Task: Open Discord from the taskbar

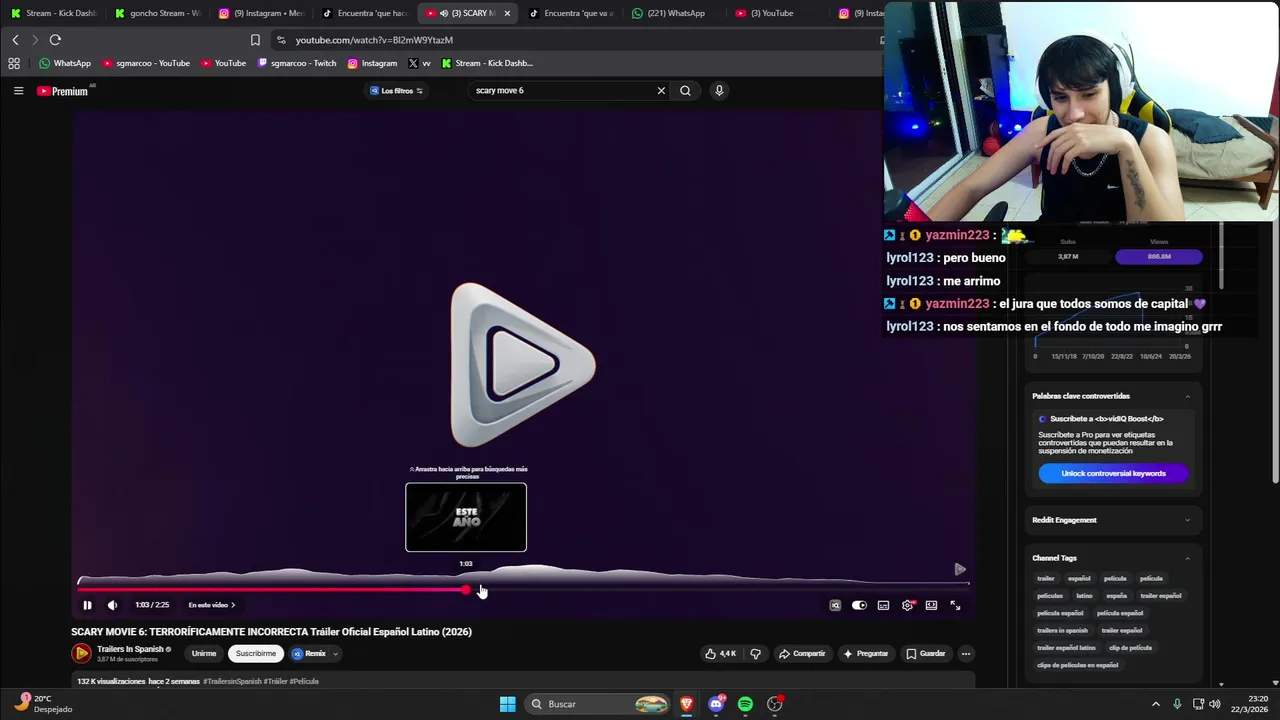Action: click(716, 704)
